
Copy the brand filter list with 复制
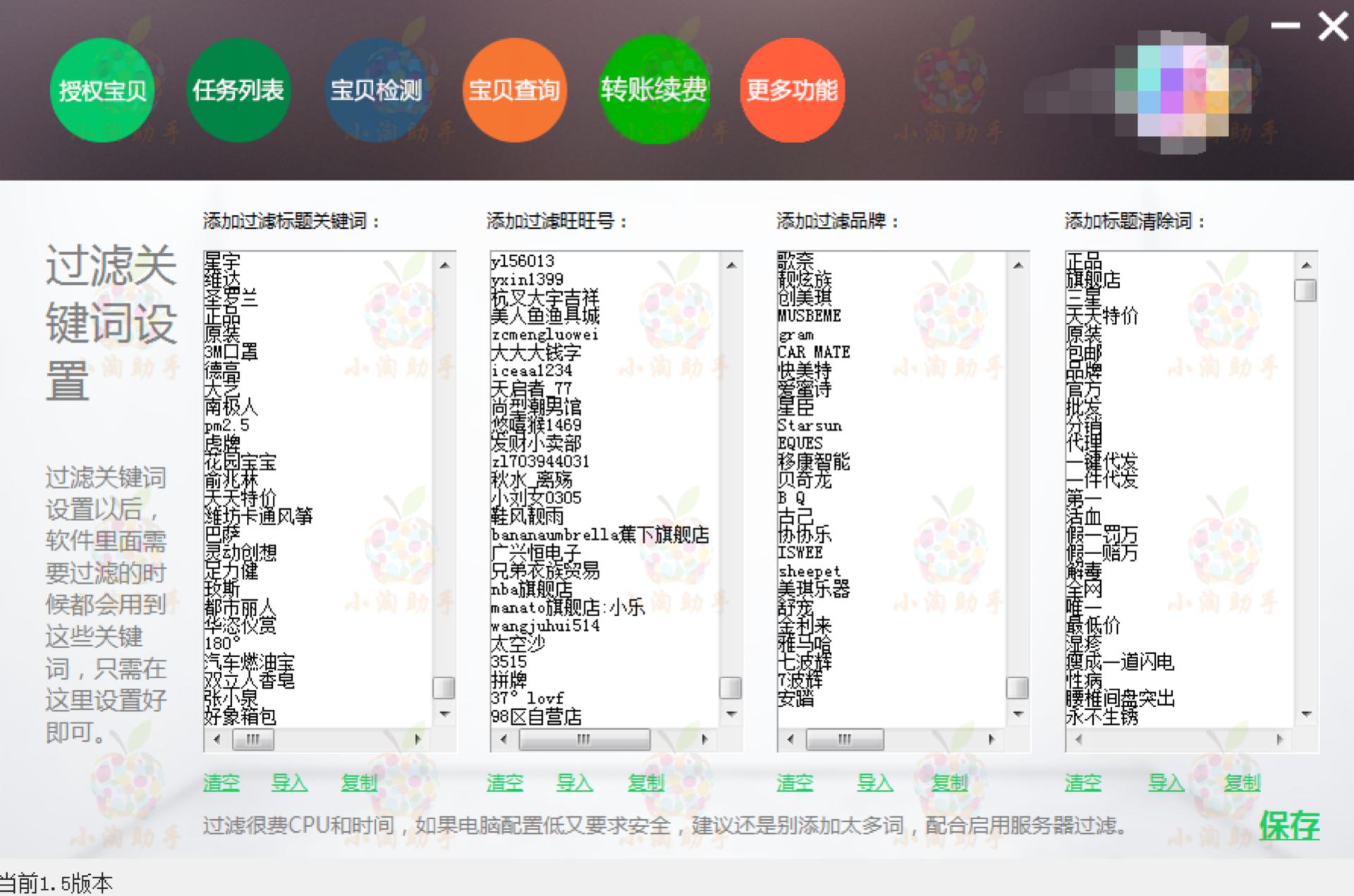point(950,783)
